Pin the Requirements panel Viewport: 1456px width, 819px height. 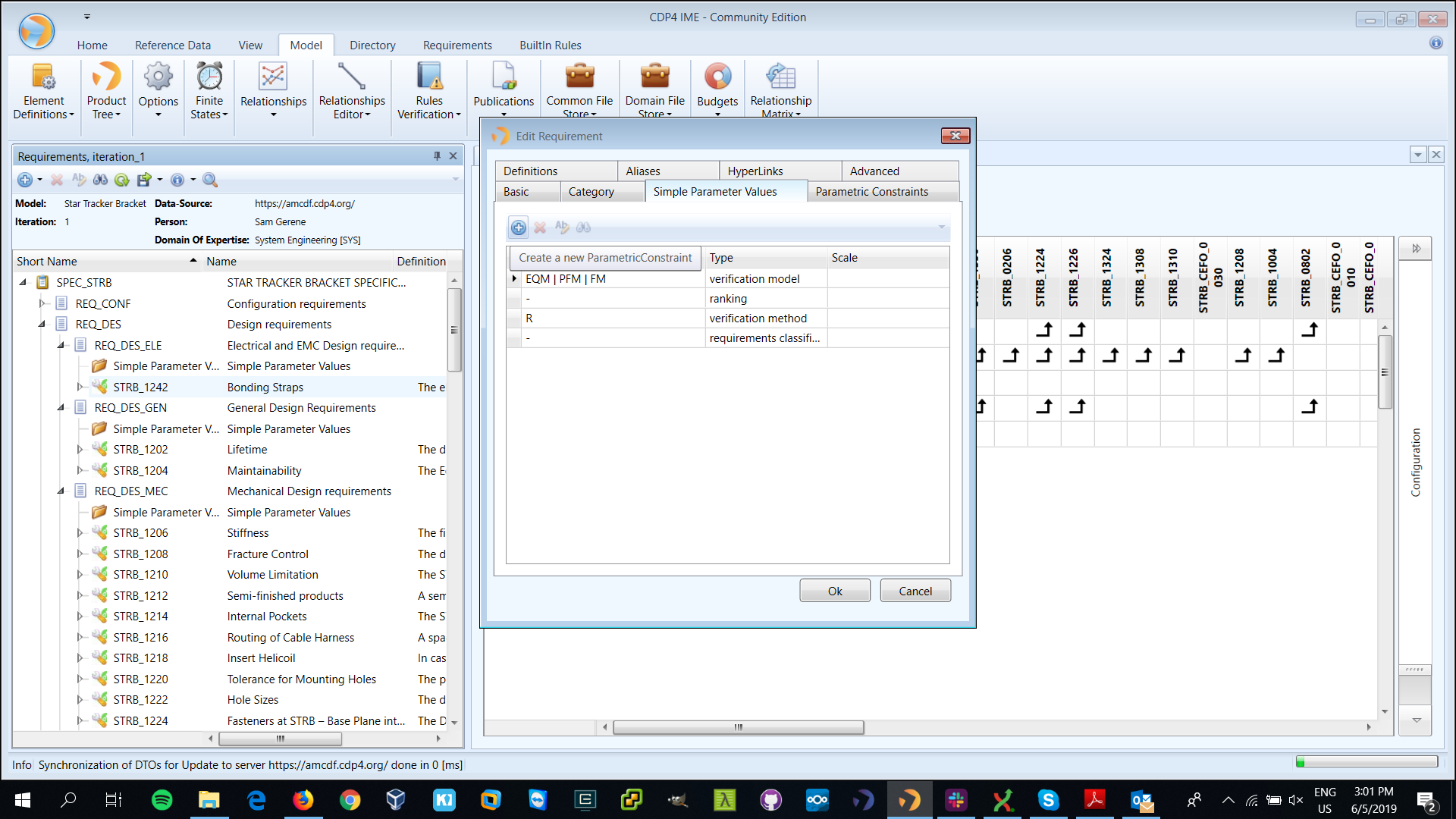pos(436,155)
